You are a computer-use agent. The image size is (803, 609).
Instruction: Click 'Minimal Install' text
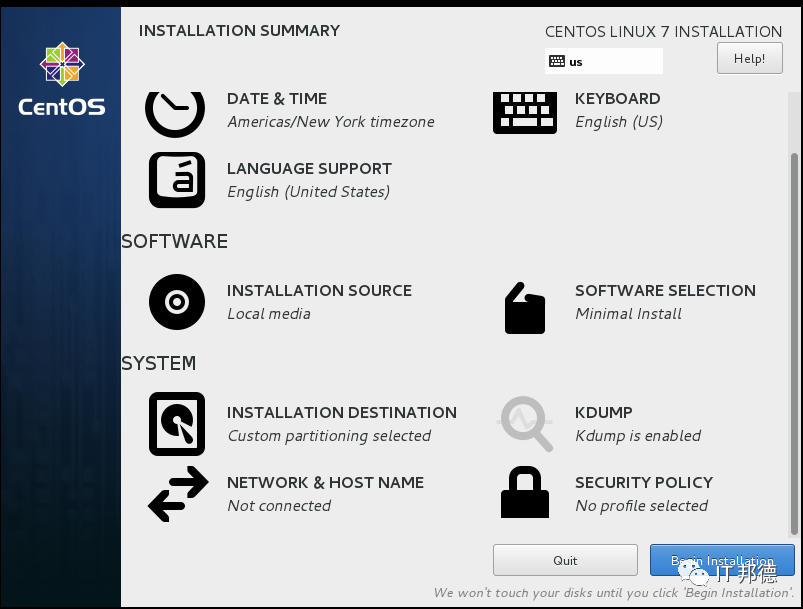[628, 313]
